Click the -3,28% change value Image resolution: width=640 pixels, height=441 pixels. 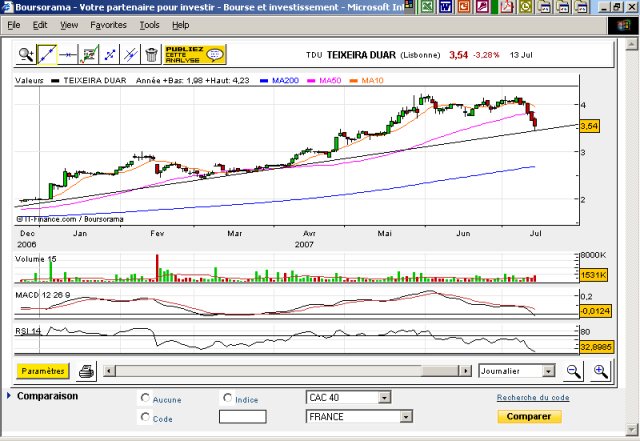tap(486, 55)
